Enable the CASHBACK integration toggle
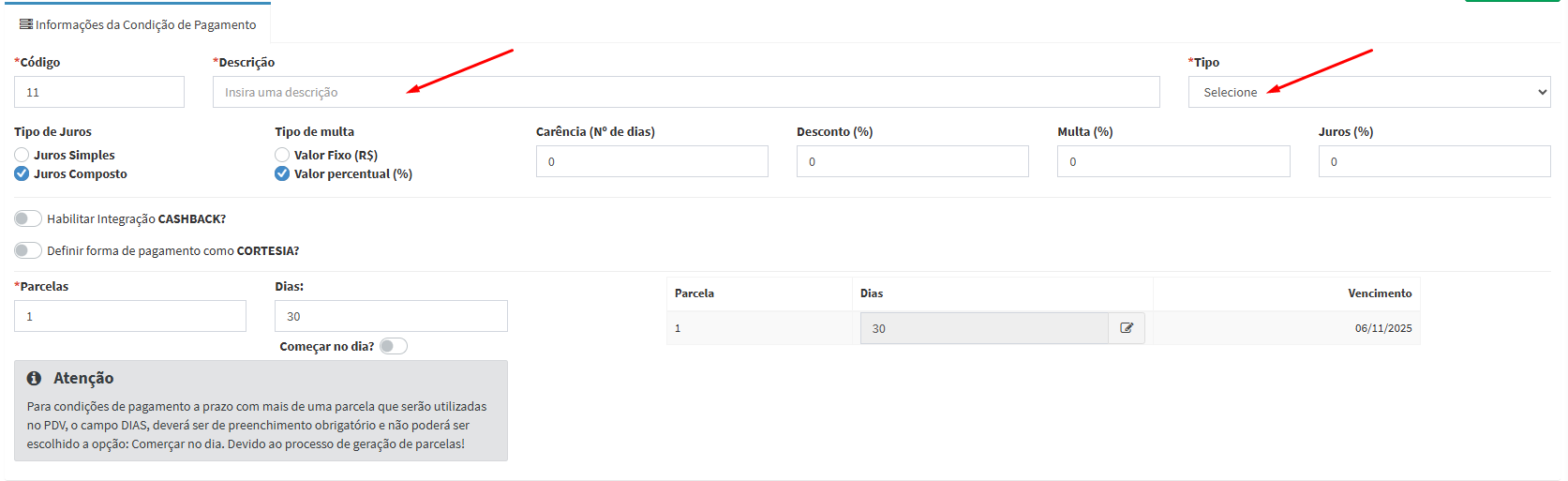The height and width of the screenshot is (481, 1568). [x=28, y=218]
